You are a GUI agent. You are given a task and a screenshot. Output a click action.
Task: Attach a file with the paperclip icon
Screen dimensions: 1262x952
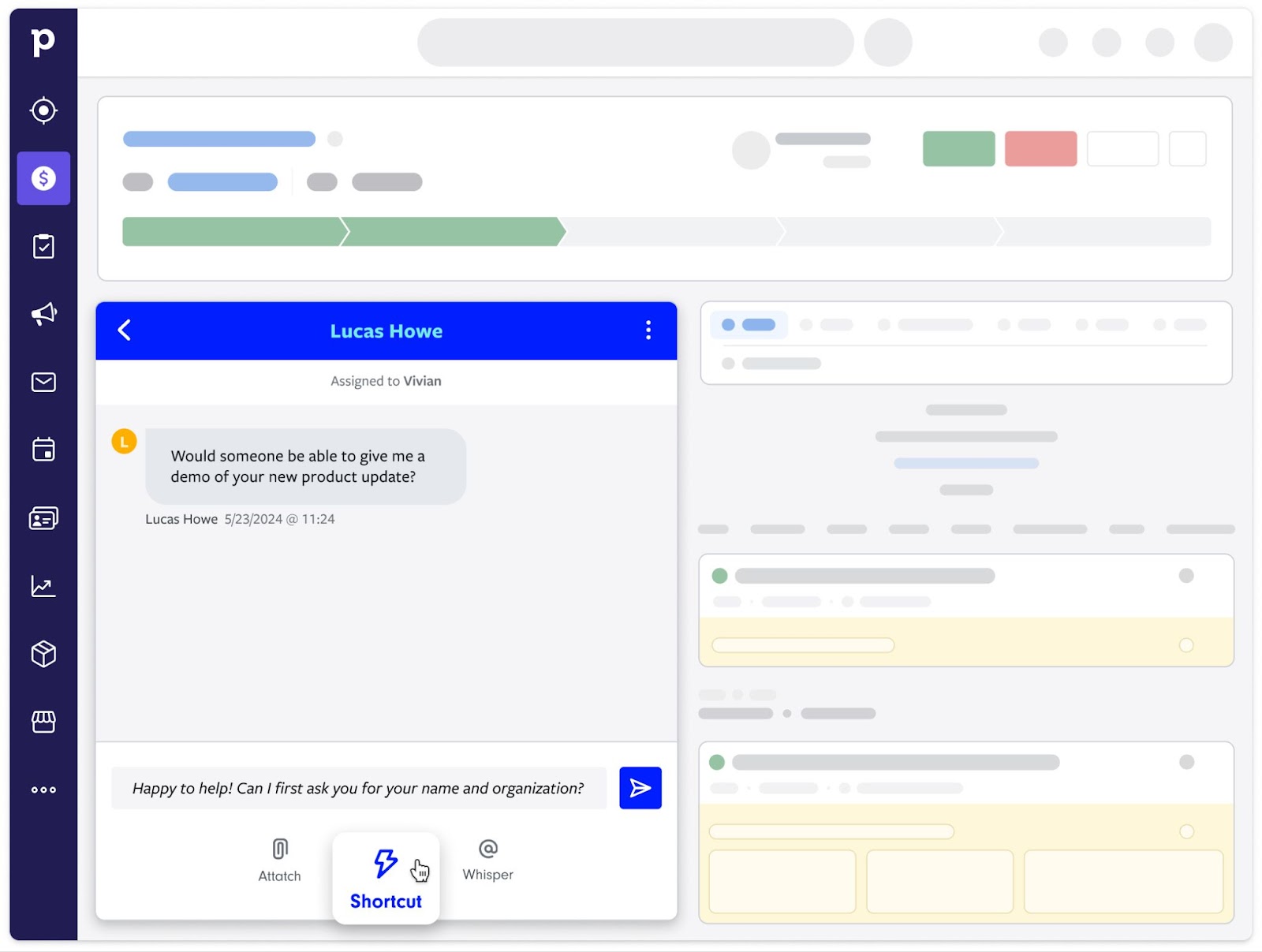[278, 849]
